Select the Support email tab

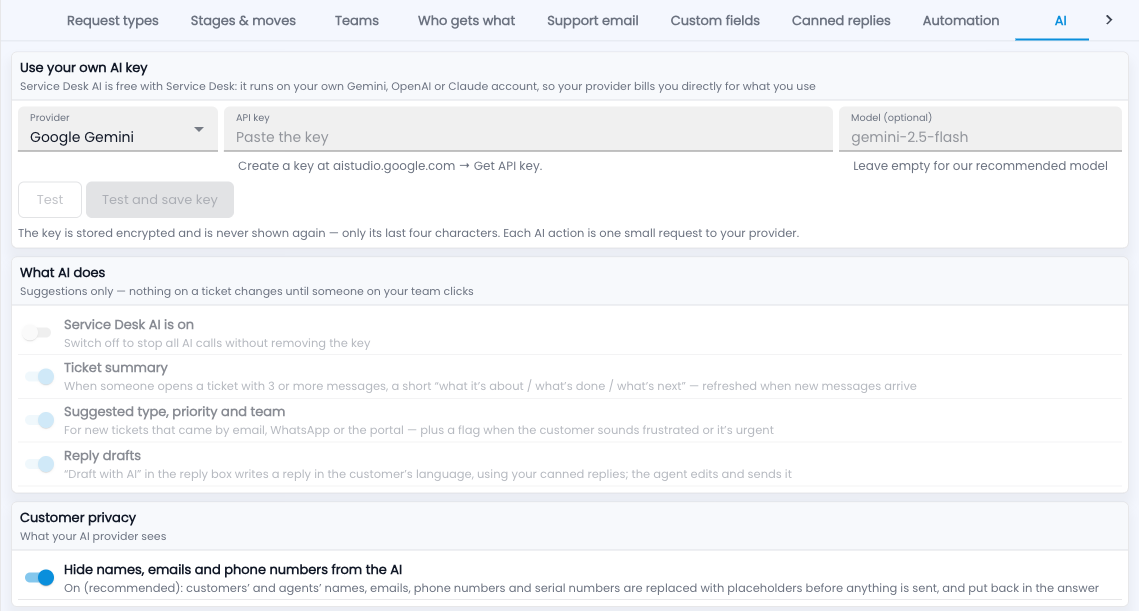[x=593, y=20]
